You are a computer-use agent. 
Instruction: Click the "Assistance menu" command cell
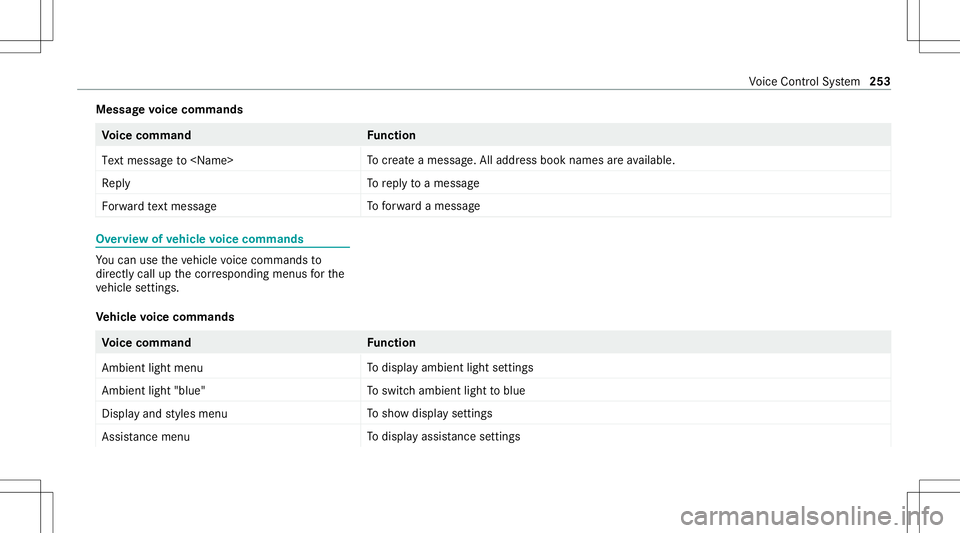click(146, 437)
